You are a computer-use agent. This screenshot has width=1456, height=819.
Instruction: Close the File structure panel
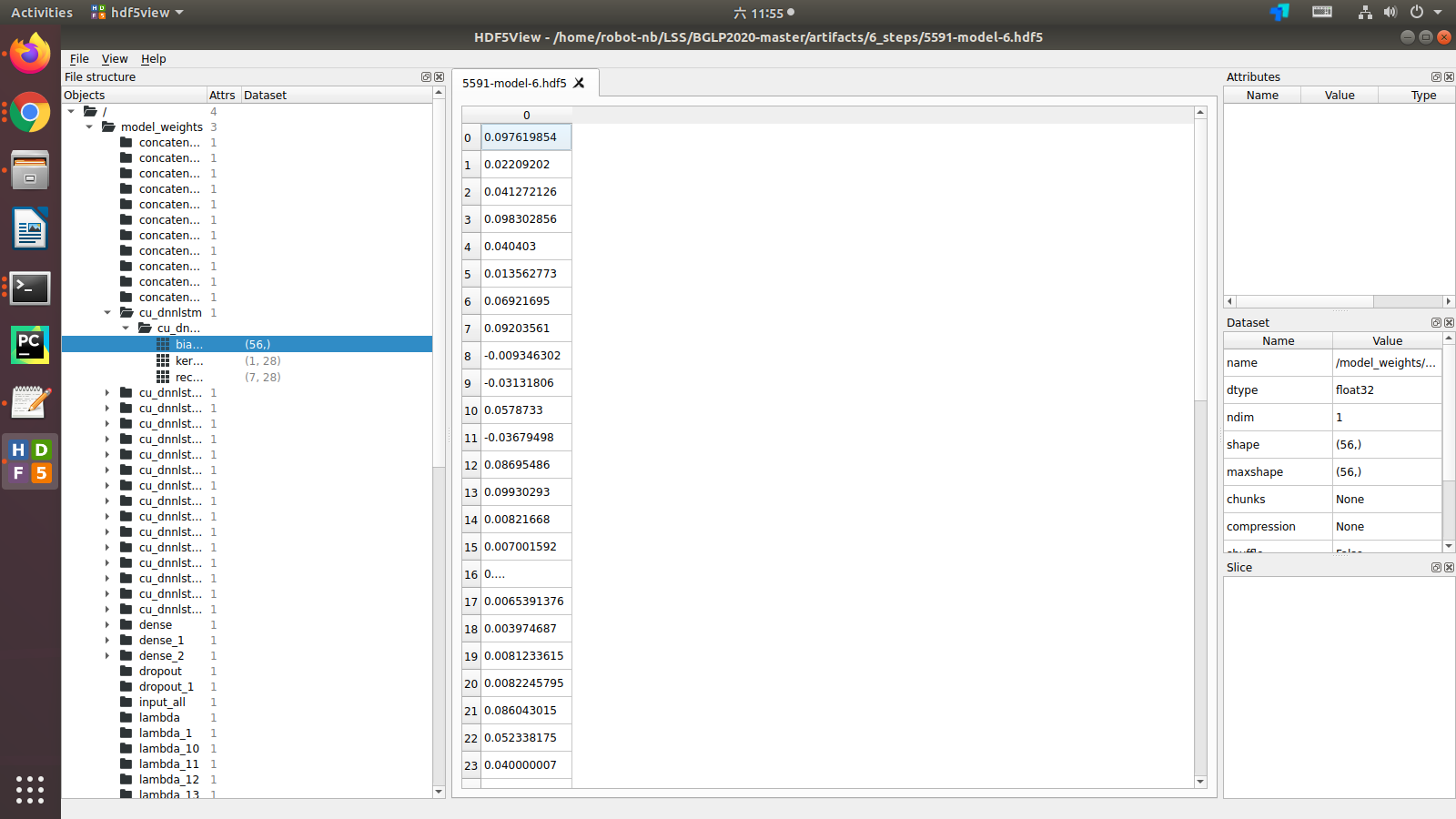pos(440,76)
